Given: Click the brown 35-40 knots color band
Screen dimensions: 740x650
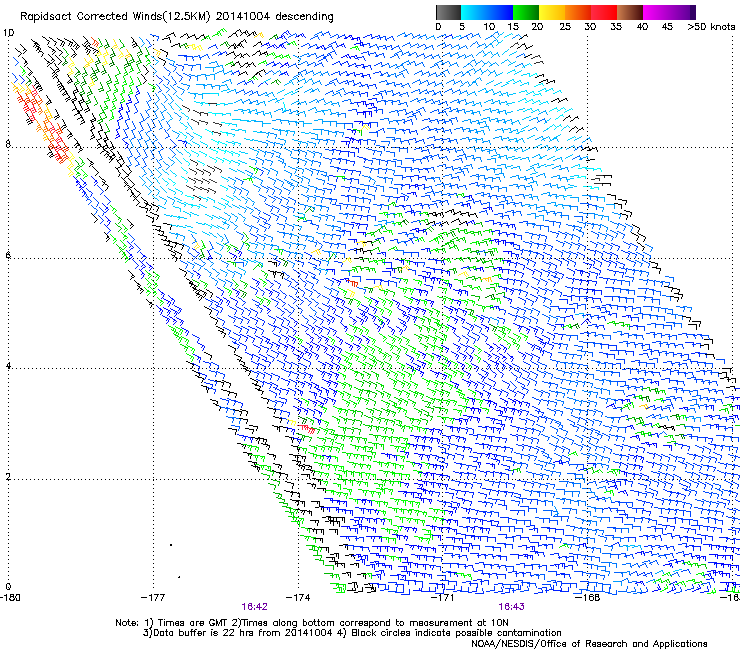Looking at the screenshot, I should (x=630, y=12).
